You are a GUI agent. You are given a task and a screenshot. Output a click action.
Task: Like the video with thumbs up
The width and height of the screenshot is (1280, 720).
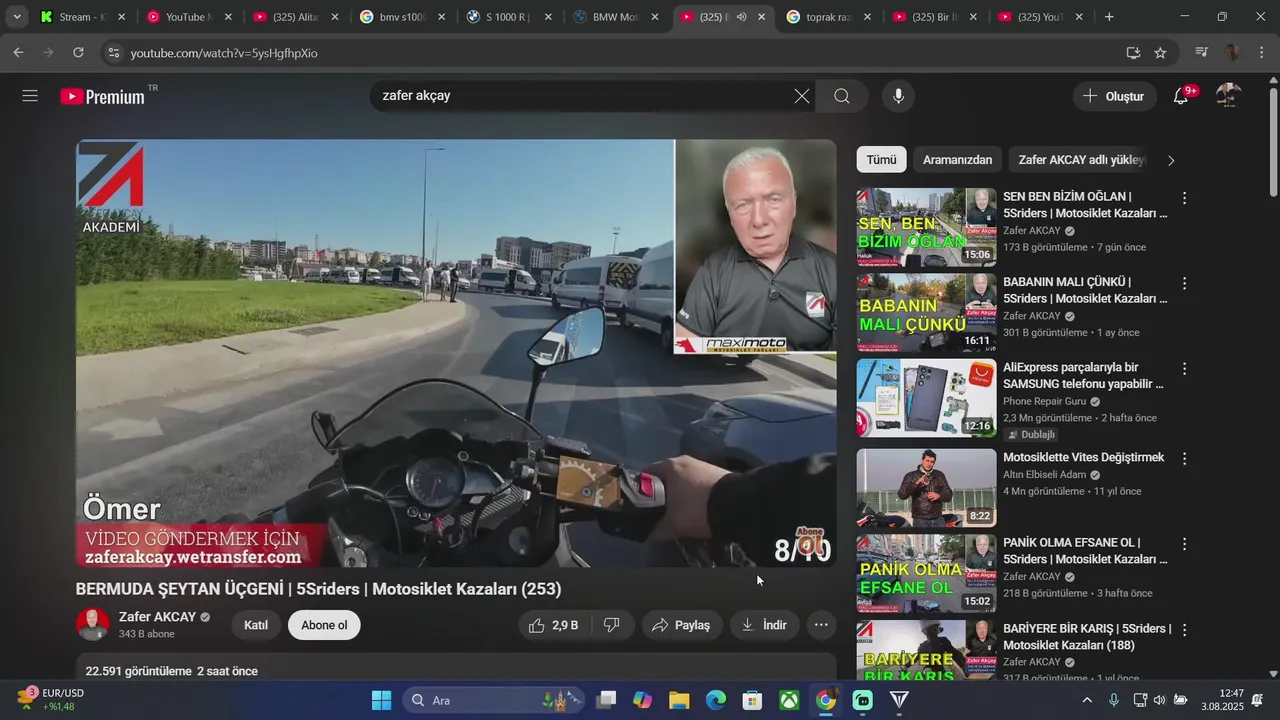[553, 625]
